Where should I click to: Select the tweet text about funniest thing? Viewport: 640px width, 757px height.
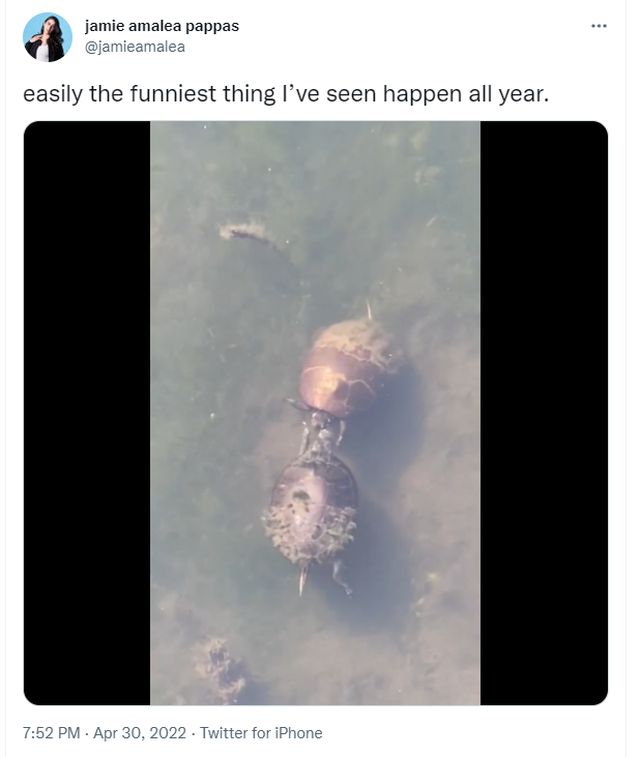coord(286,94)
